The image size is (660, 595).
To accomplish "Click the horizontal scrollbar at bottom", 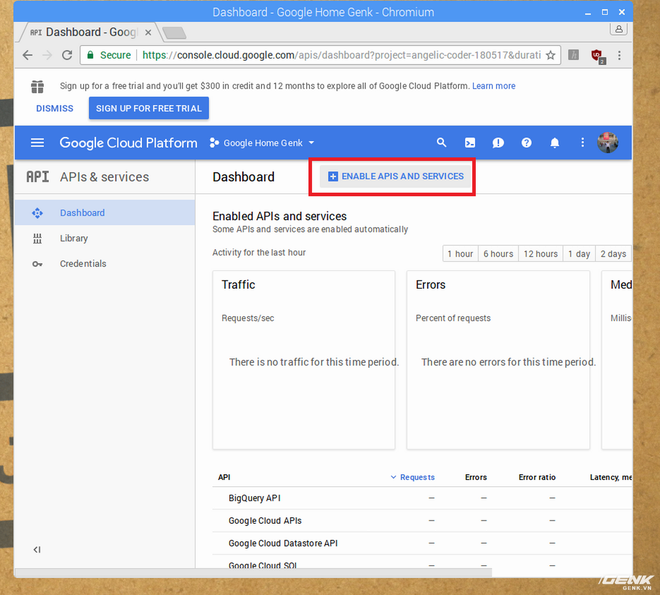I will pos(253,573).
